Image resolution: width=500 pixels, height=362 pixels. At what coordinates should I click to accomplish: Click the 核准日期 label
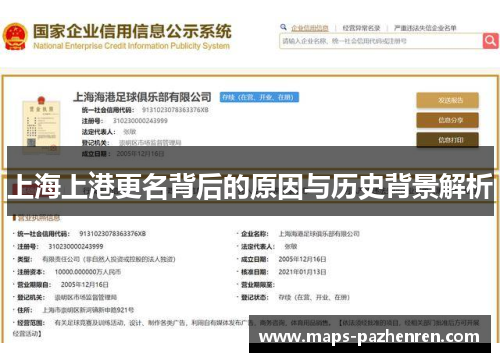pos(255,272)
